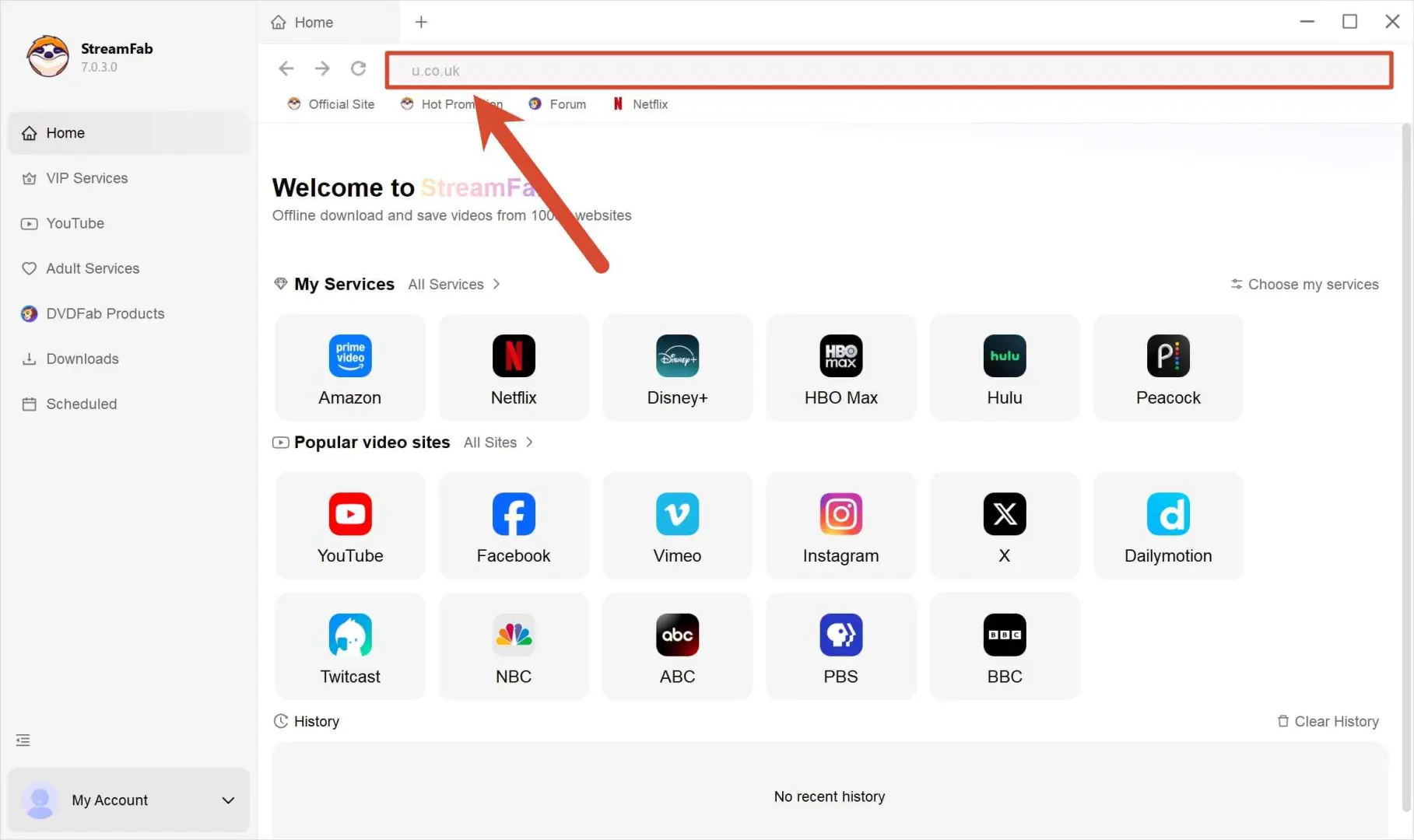The image size is (1414, 840).
Task: Open DVDFab Products in the sidebar
Action: (x=129, y=313)
